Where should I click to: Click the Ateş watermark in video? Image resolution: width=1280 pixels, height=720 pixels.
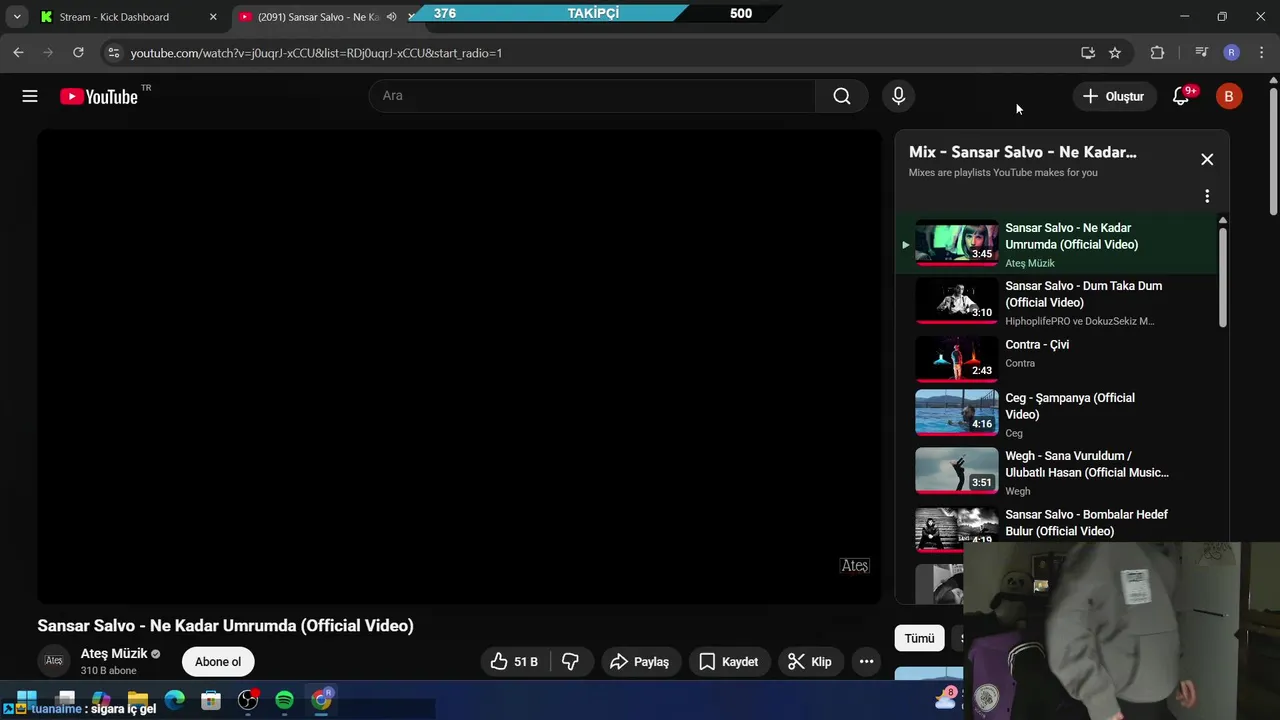[x=855, y=566]
